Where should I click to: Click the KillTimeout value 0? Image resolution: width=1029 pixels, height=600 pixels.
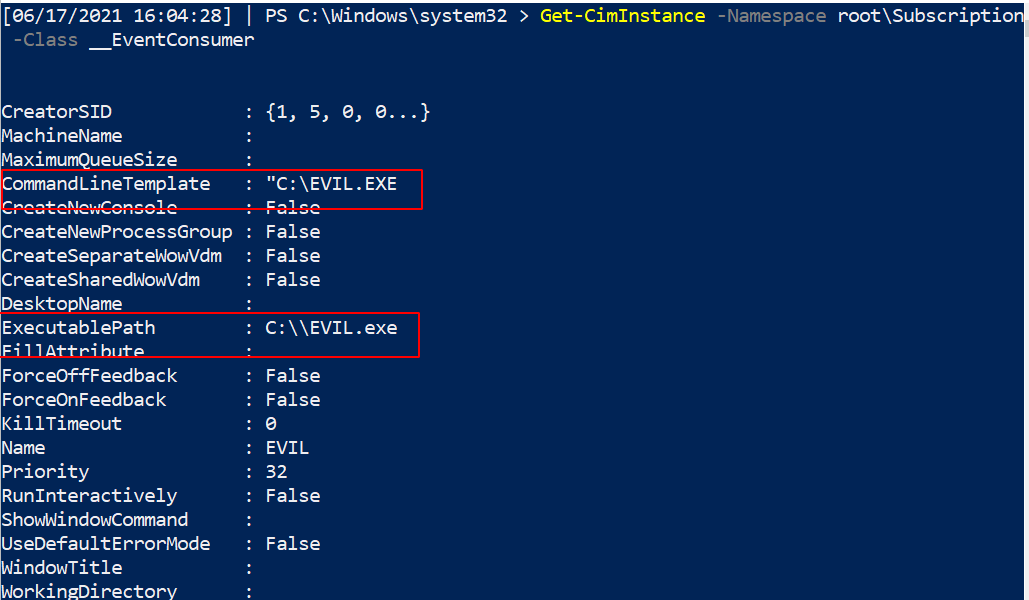click(x=271, y=424)
